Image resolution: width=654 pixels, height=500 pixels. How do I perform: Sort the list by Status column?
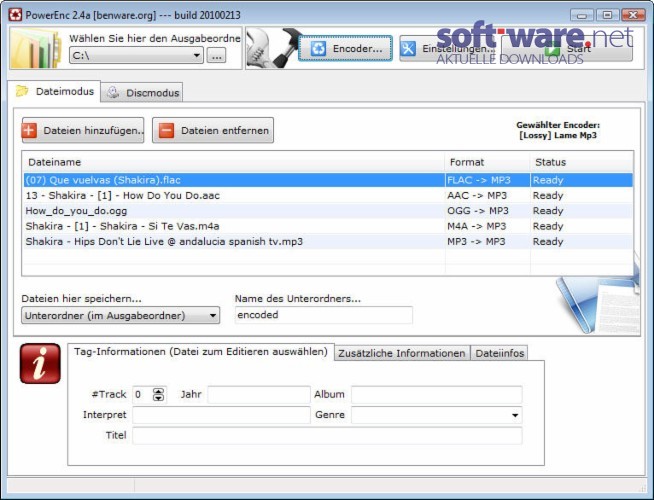click(582, 162)
